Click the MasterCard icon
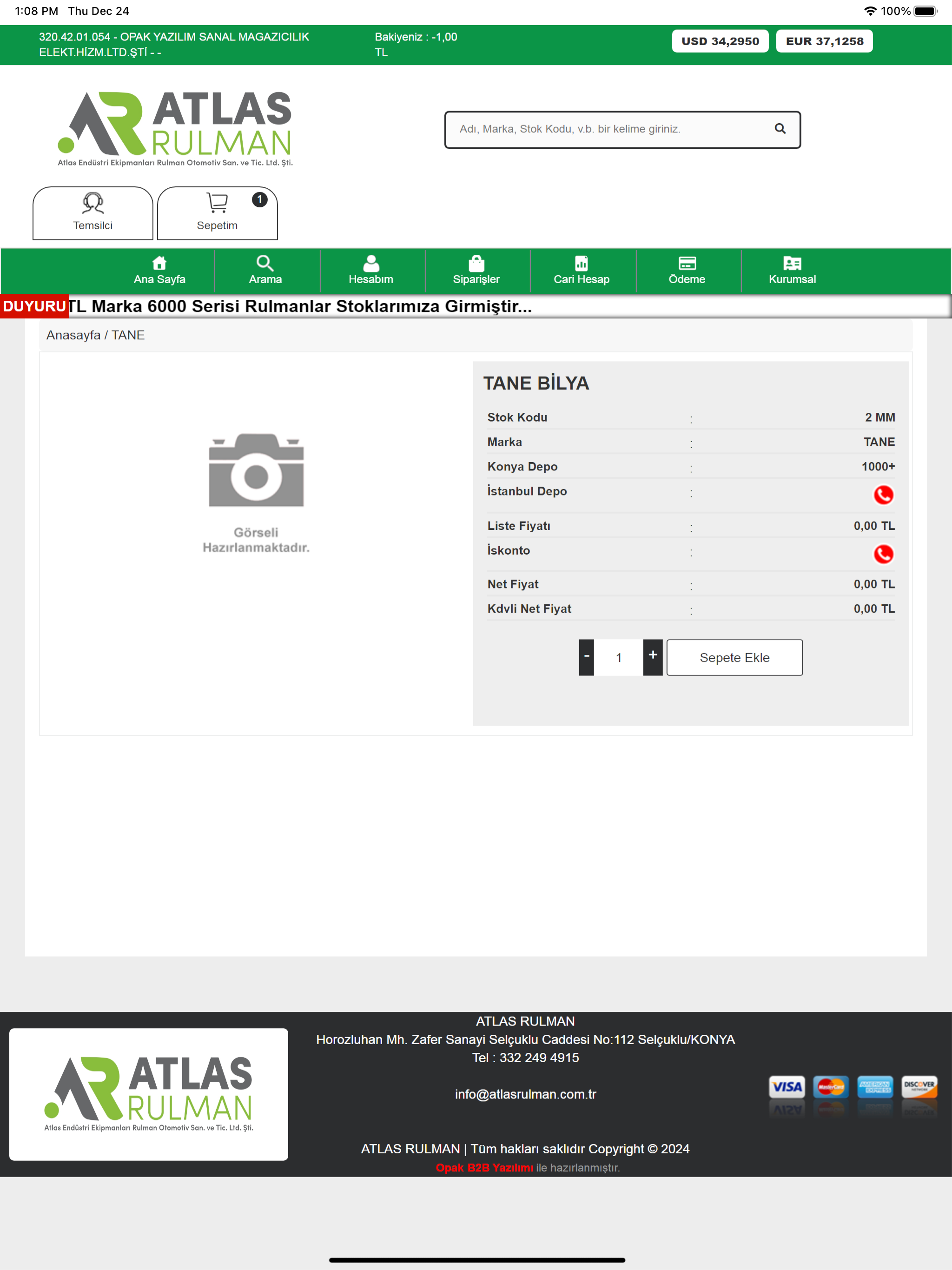 click(x=831, y=1087)
